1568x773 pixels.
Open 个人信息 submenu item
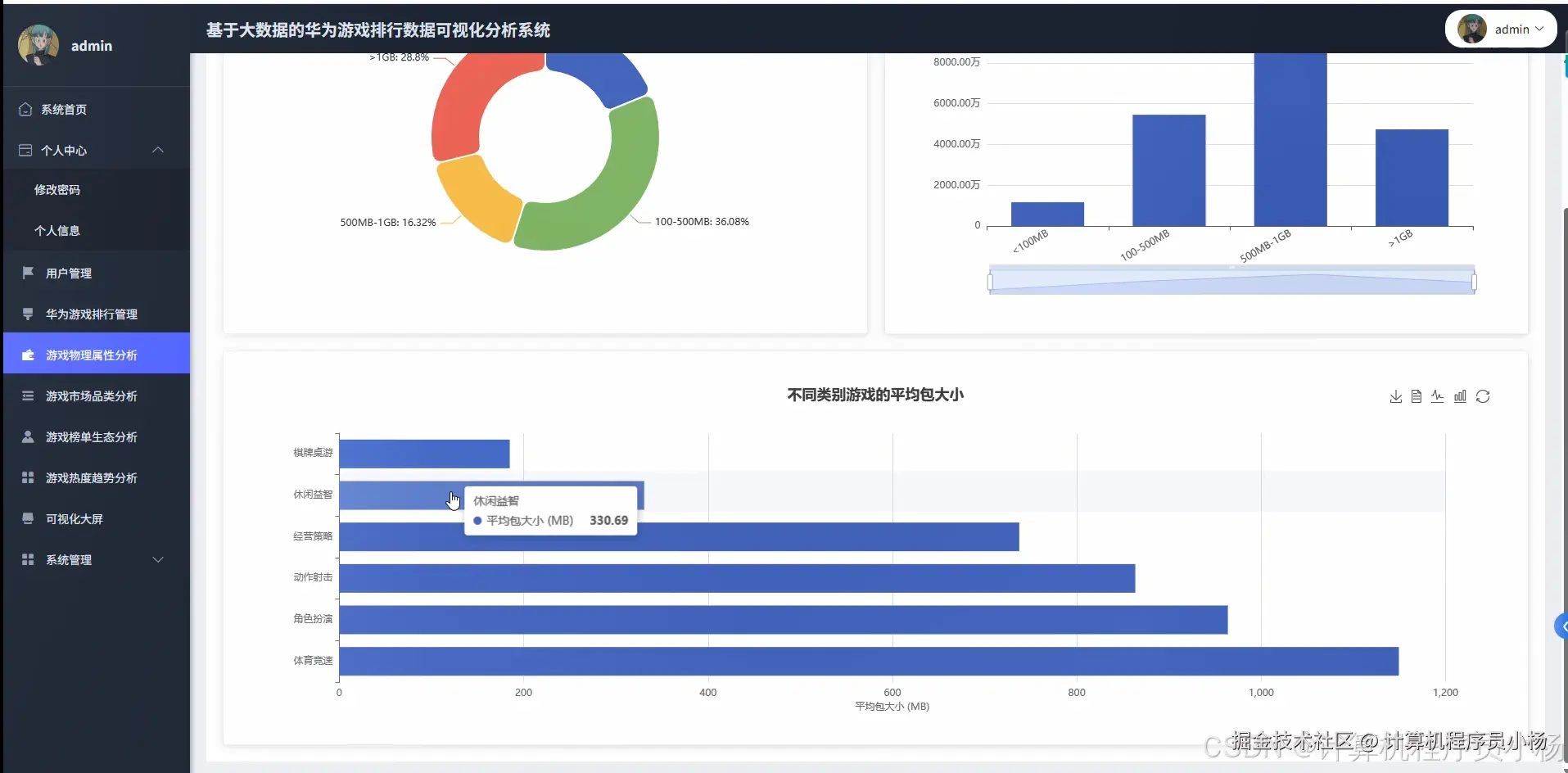97,230
